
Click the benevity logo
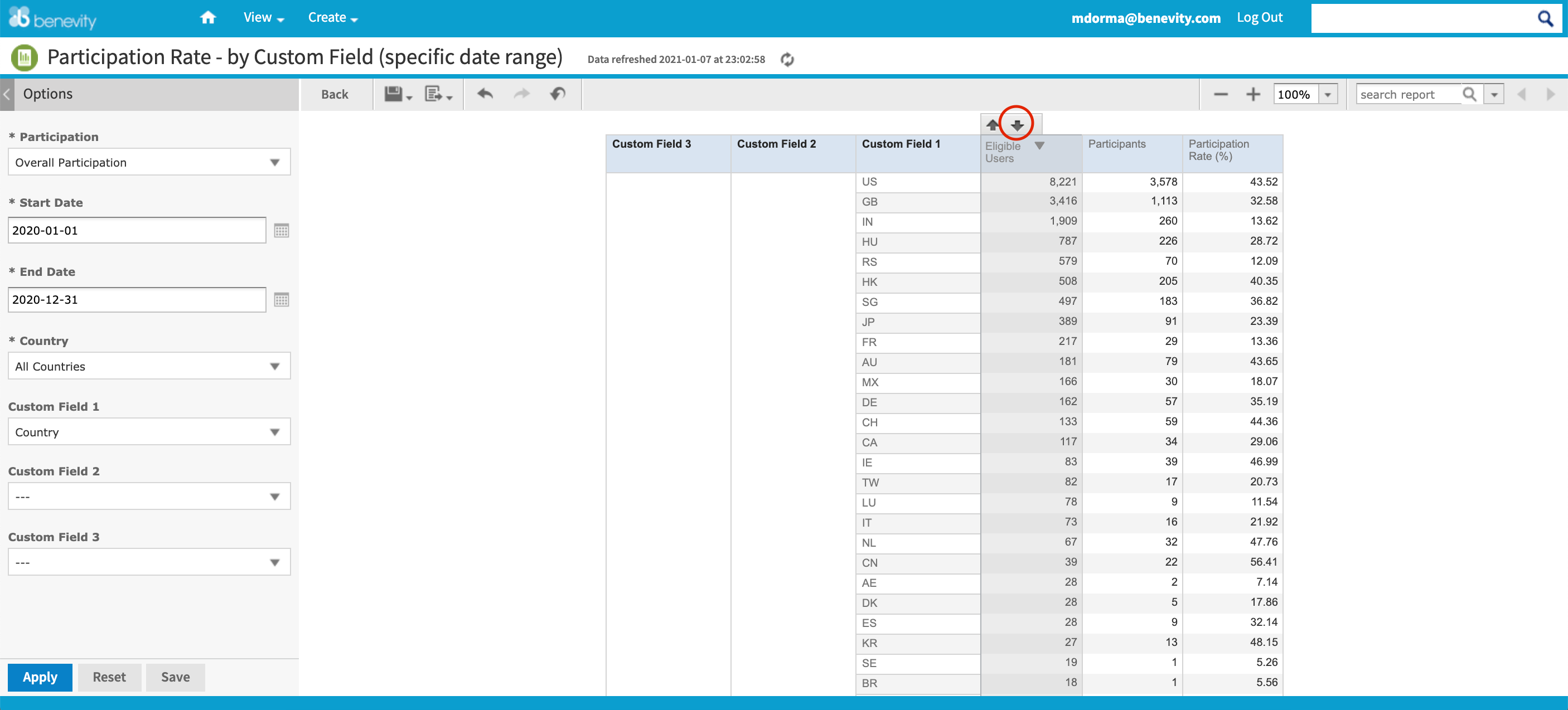pos(52,18)
